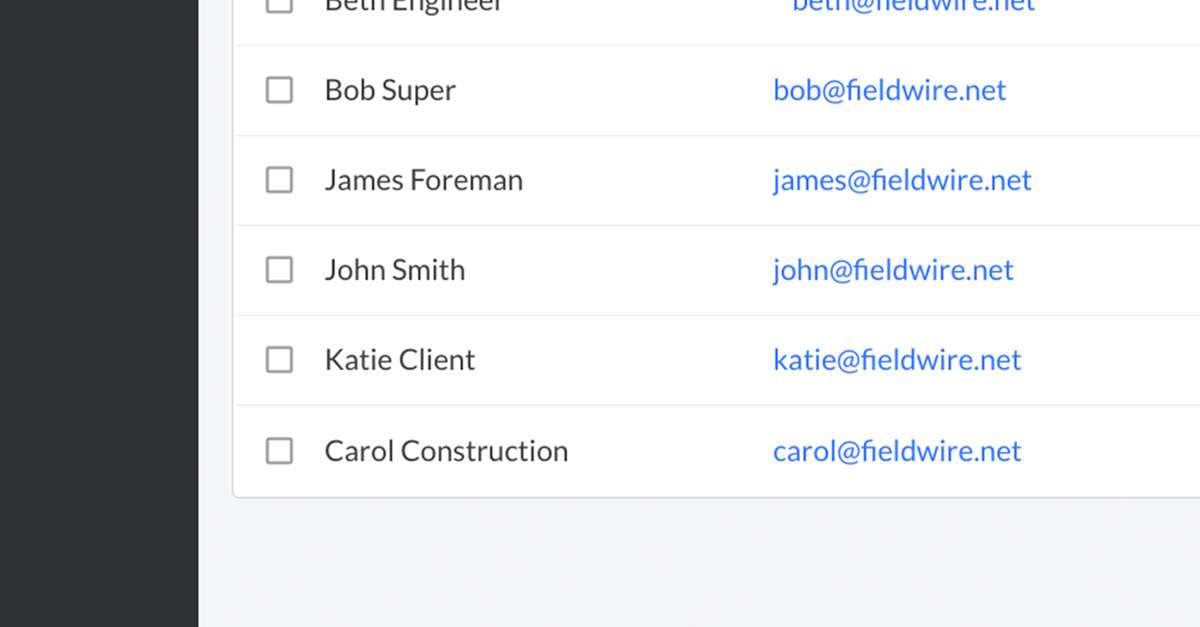The height and width of the screenshot is (627, 1200).
Task: Toggle the checkbox beside Carol Construction
Action: pos(279,451)
